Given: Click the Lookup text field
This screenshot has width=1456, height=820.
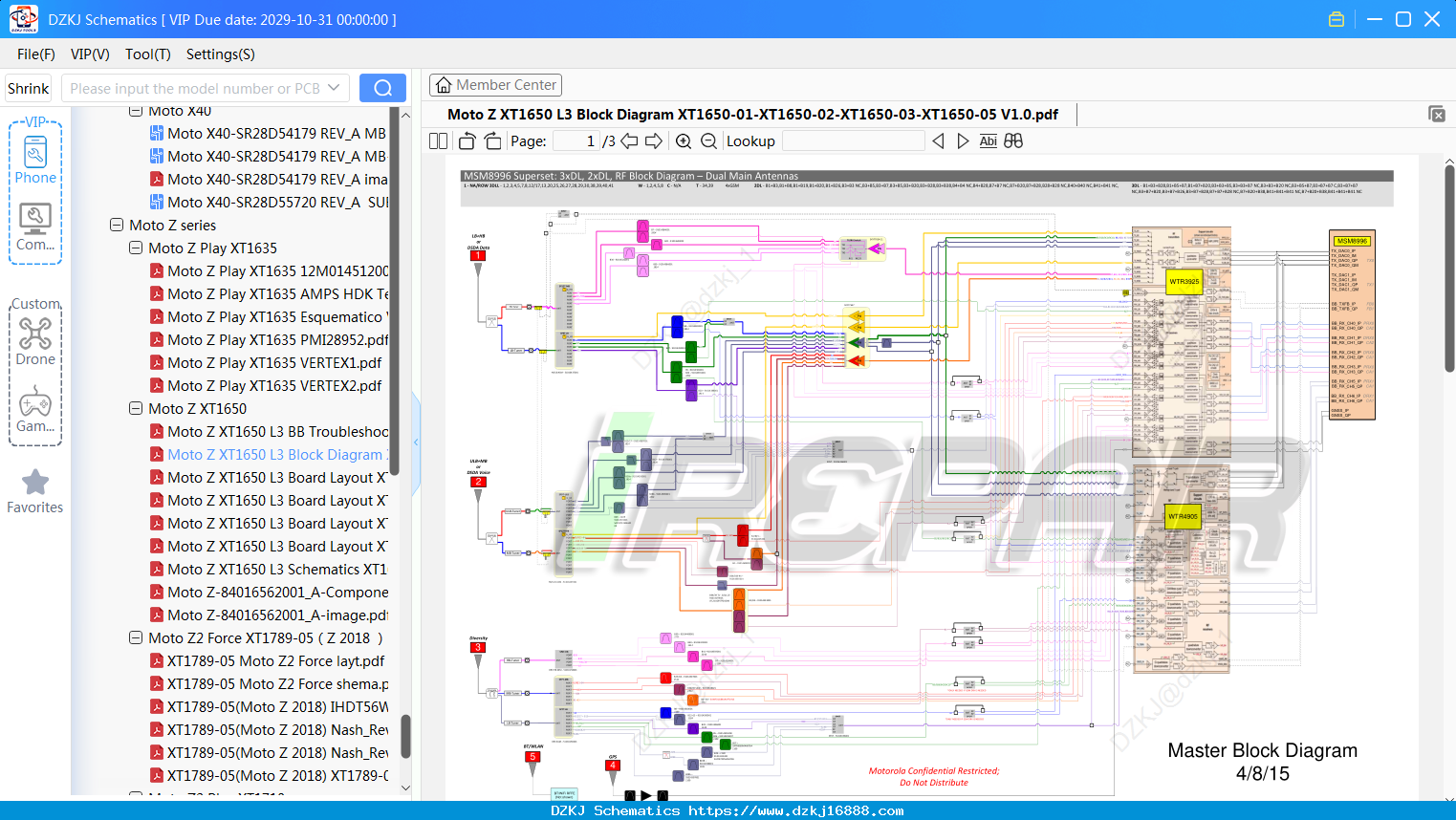Looking at the screenshot, I should tap(854, 141).
